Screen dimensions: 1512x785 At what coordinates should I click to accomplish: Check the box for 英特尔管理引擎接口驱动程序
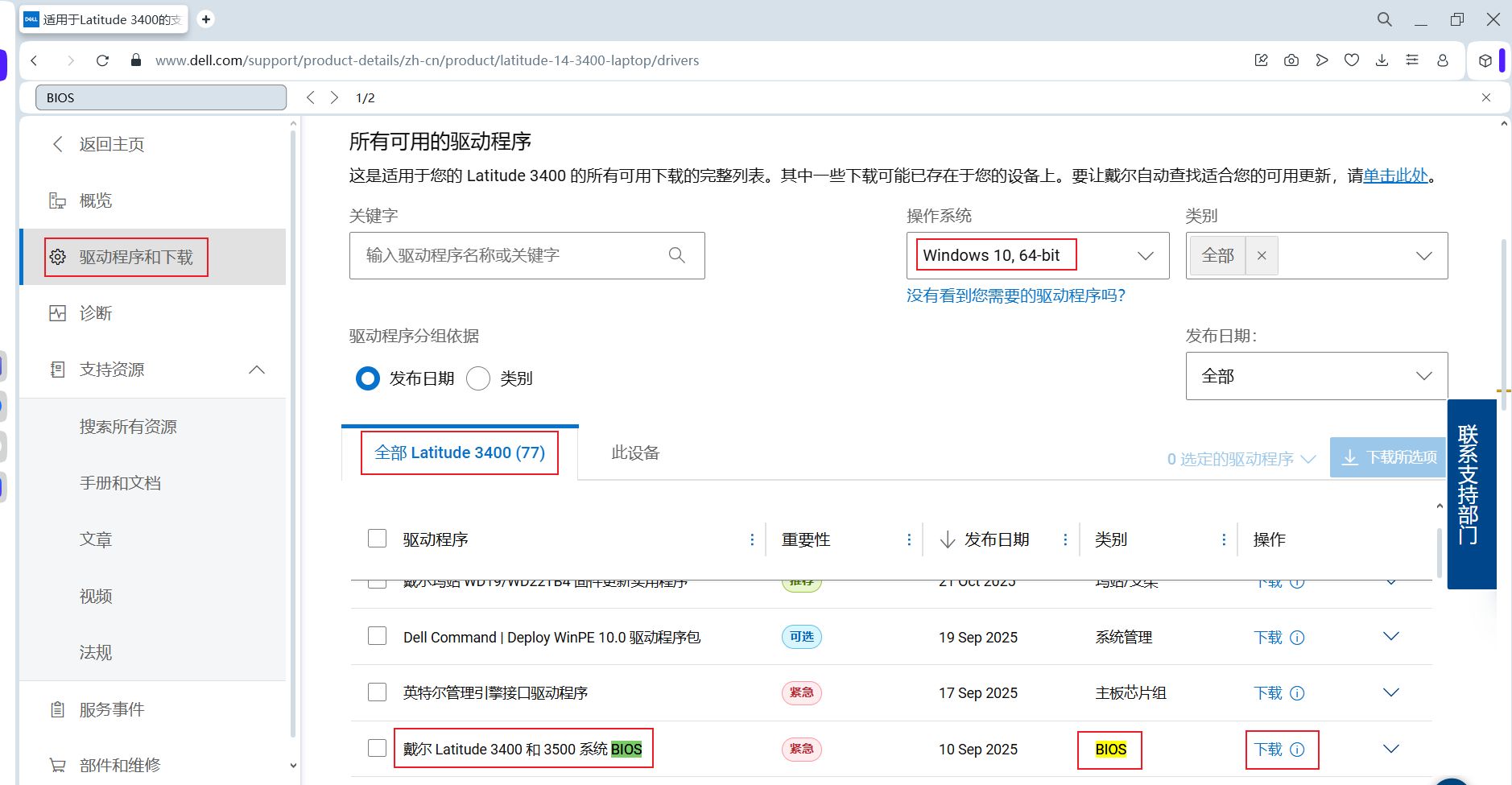pyautogui.click(x=377, y=692)
